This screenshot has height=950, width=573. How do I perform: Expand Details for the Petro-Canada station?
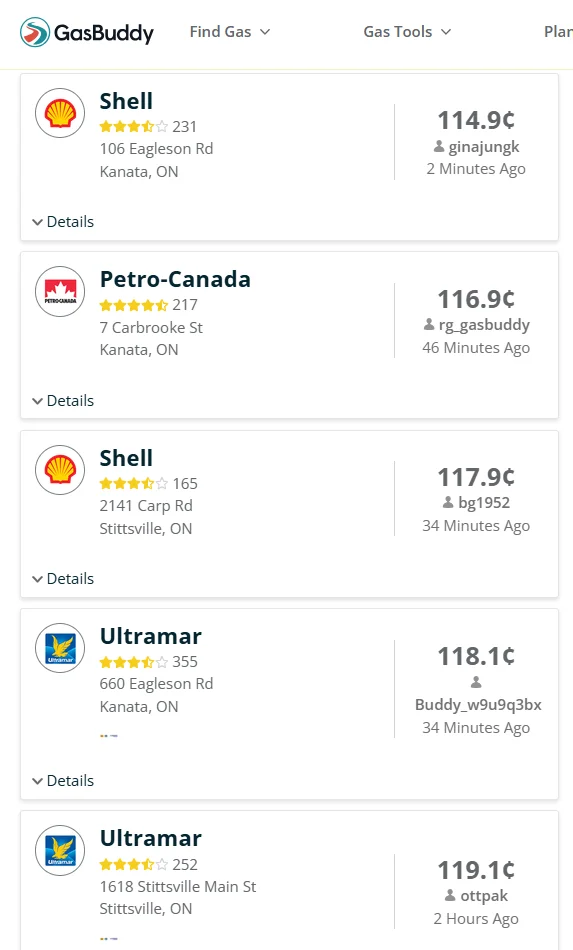coord(63,400)
